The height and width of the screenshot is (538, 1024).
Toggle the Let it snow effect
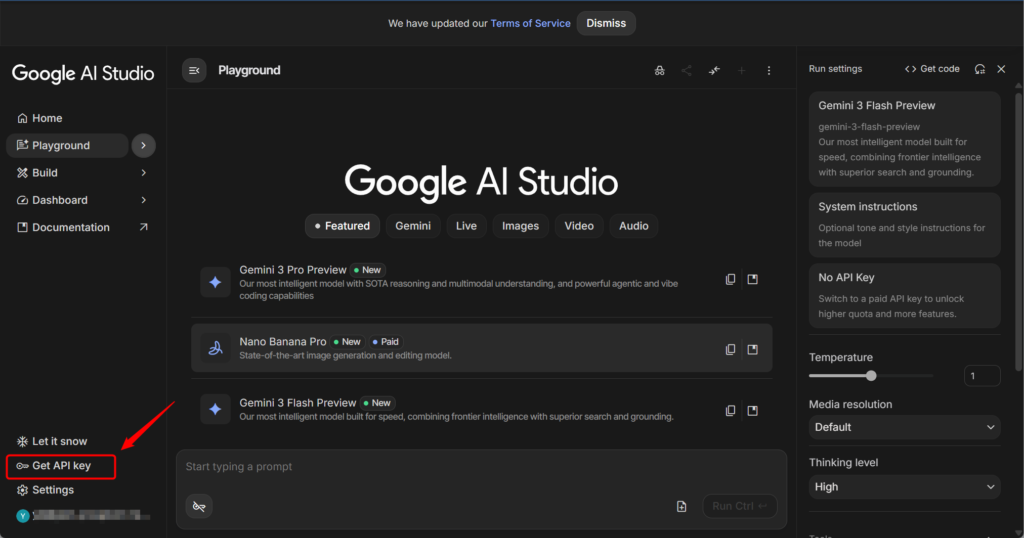point(60,441)
